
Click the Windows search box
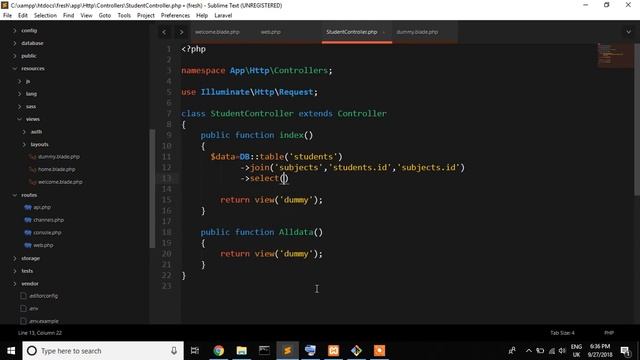tap(103, 351)
